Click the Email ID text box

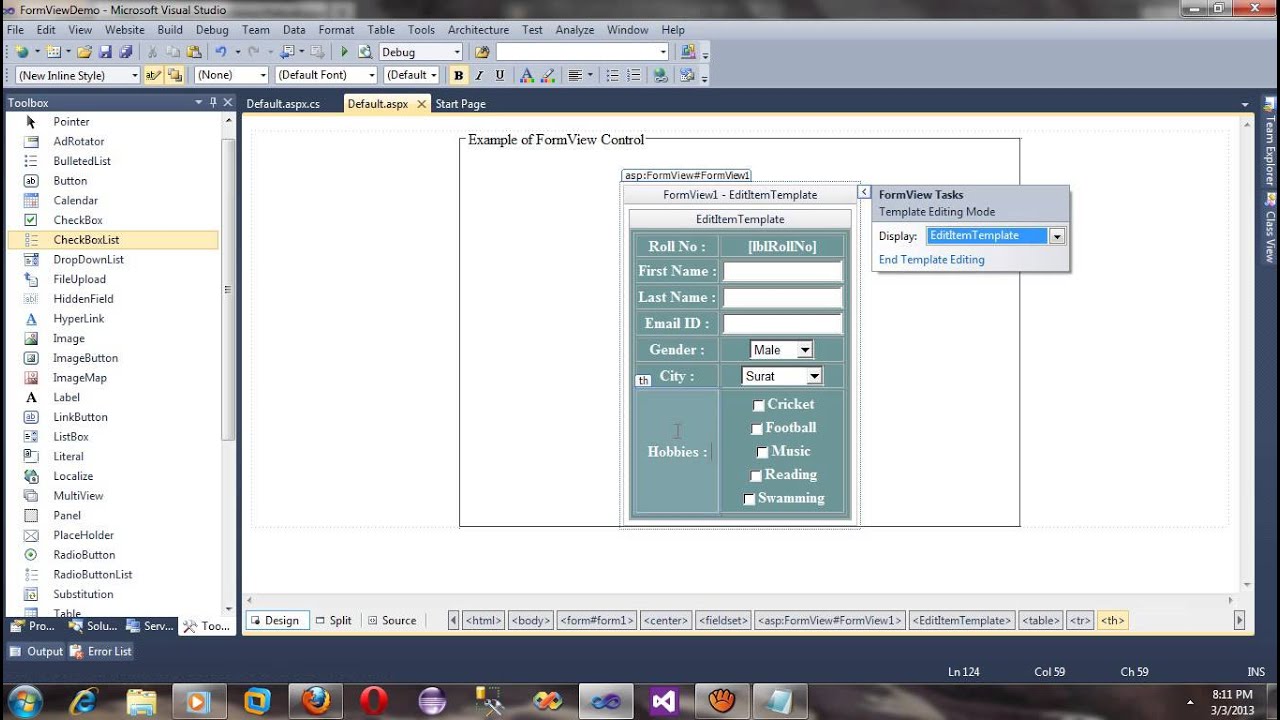[x=782, y=323]
